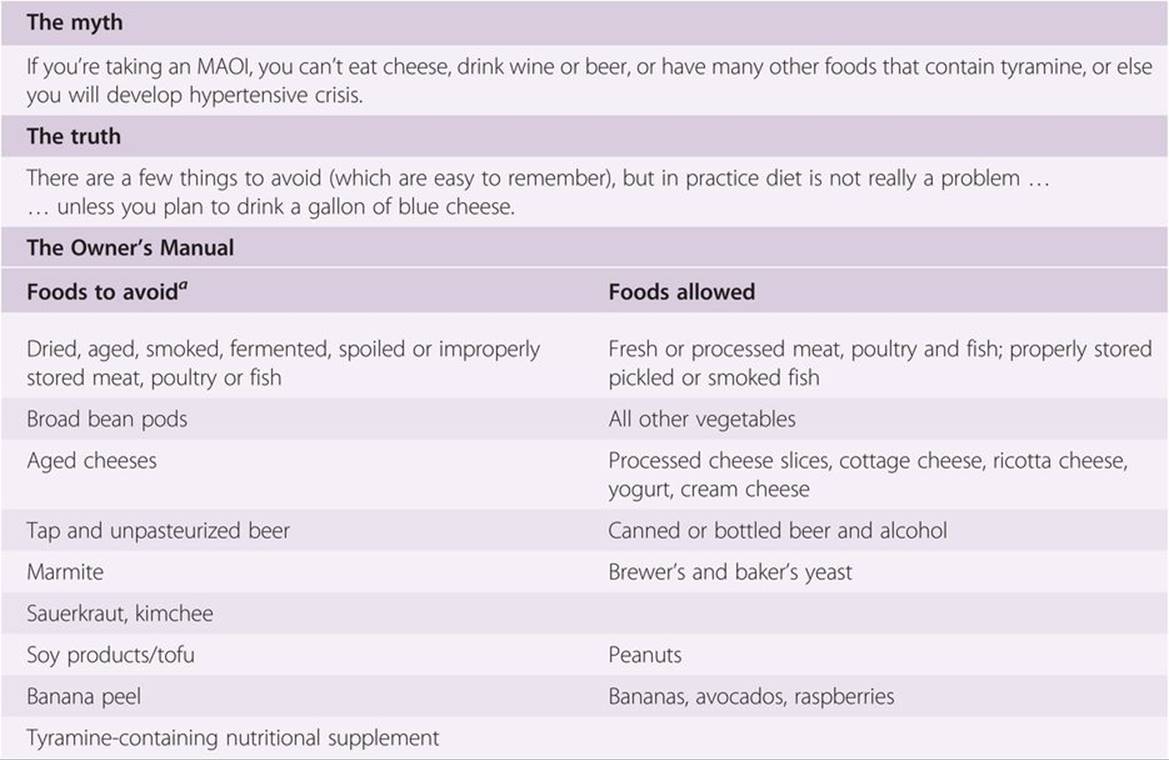The width and height of the screenshot is (1169, 760).
Task: Click 'Tyramine-containing nutritional supplement' row
Action: click(233, 738)
